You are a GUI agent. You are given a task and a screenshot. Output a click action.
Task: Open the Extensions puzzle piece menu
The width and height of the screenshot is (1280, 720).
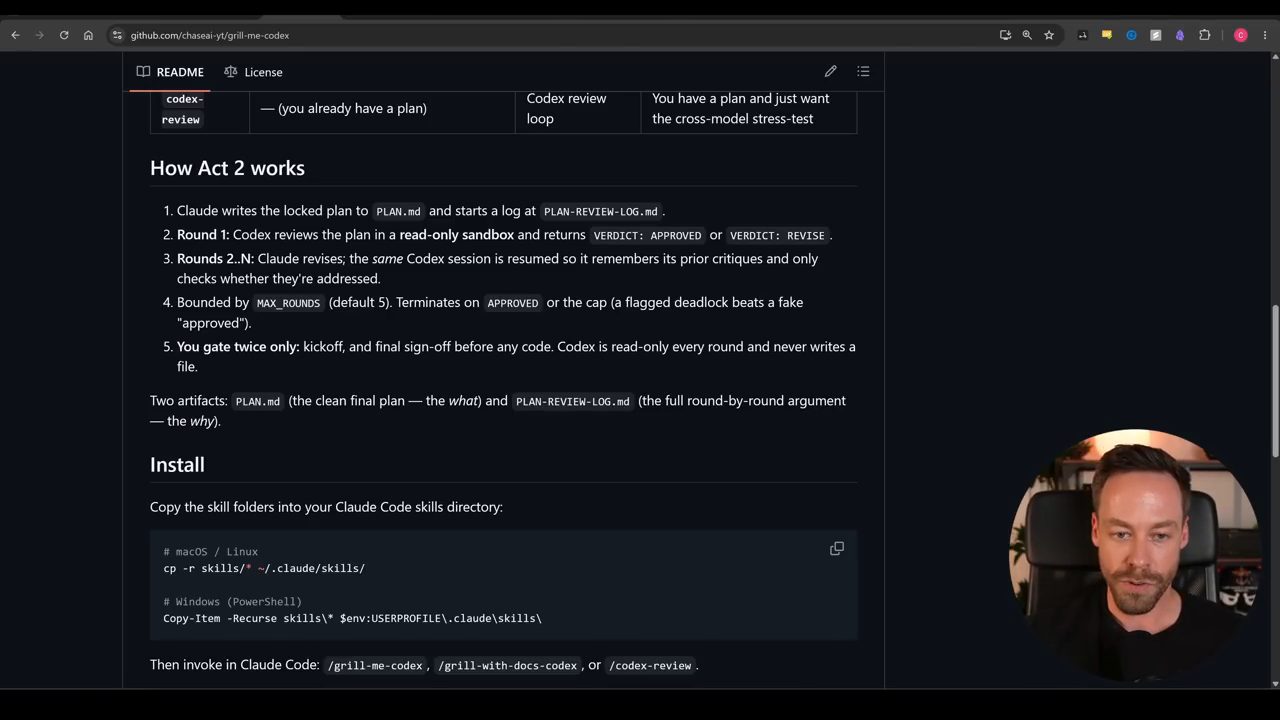point(1205,35)
